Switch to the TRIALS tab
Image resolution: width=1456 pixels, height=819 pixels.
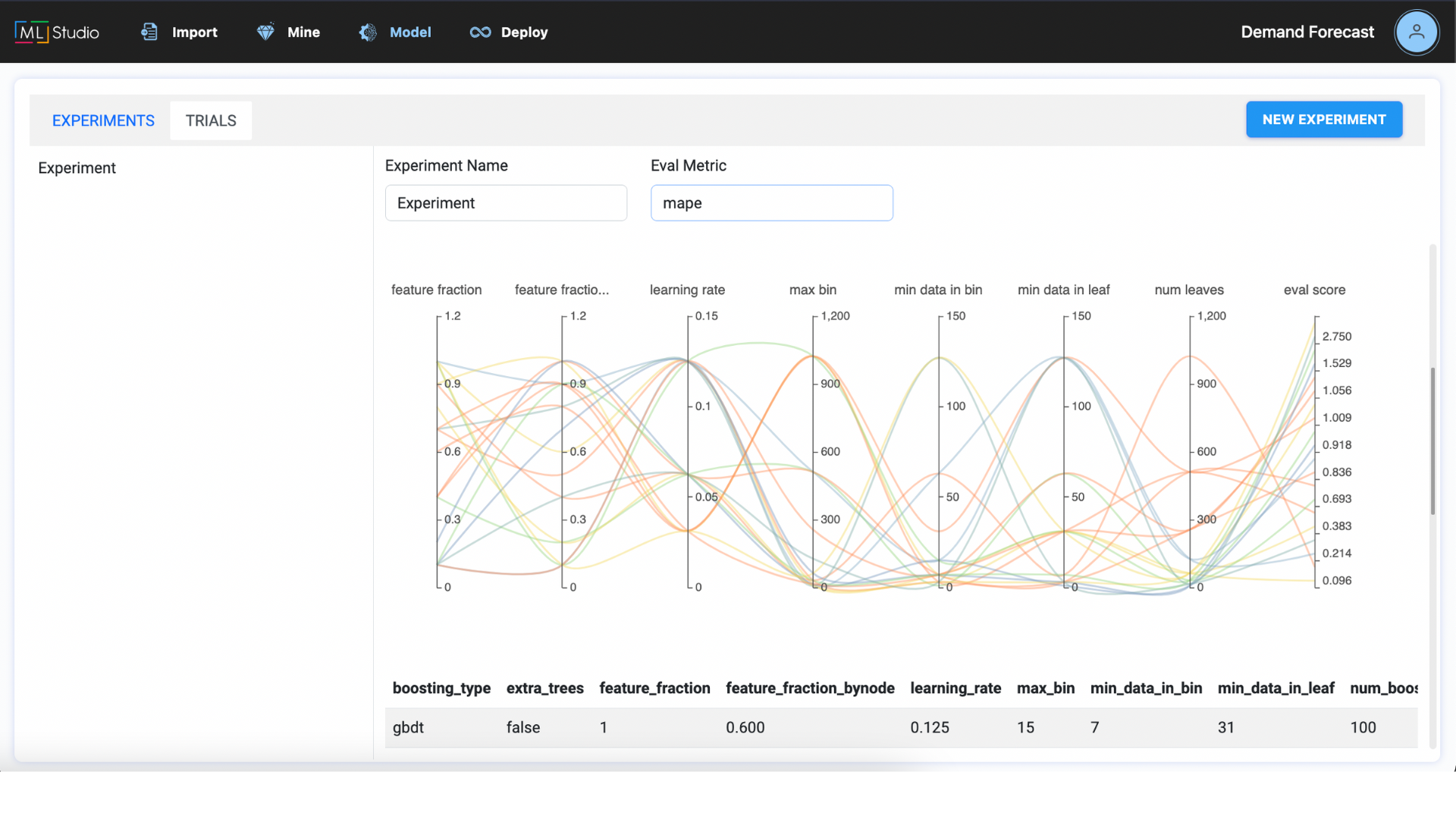[211, 121]
